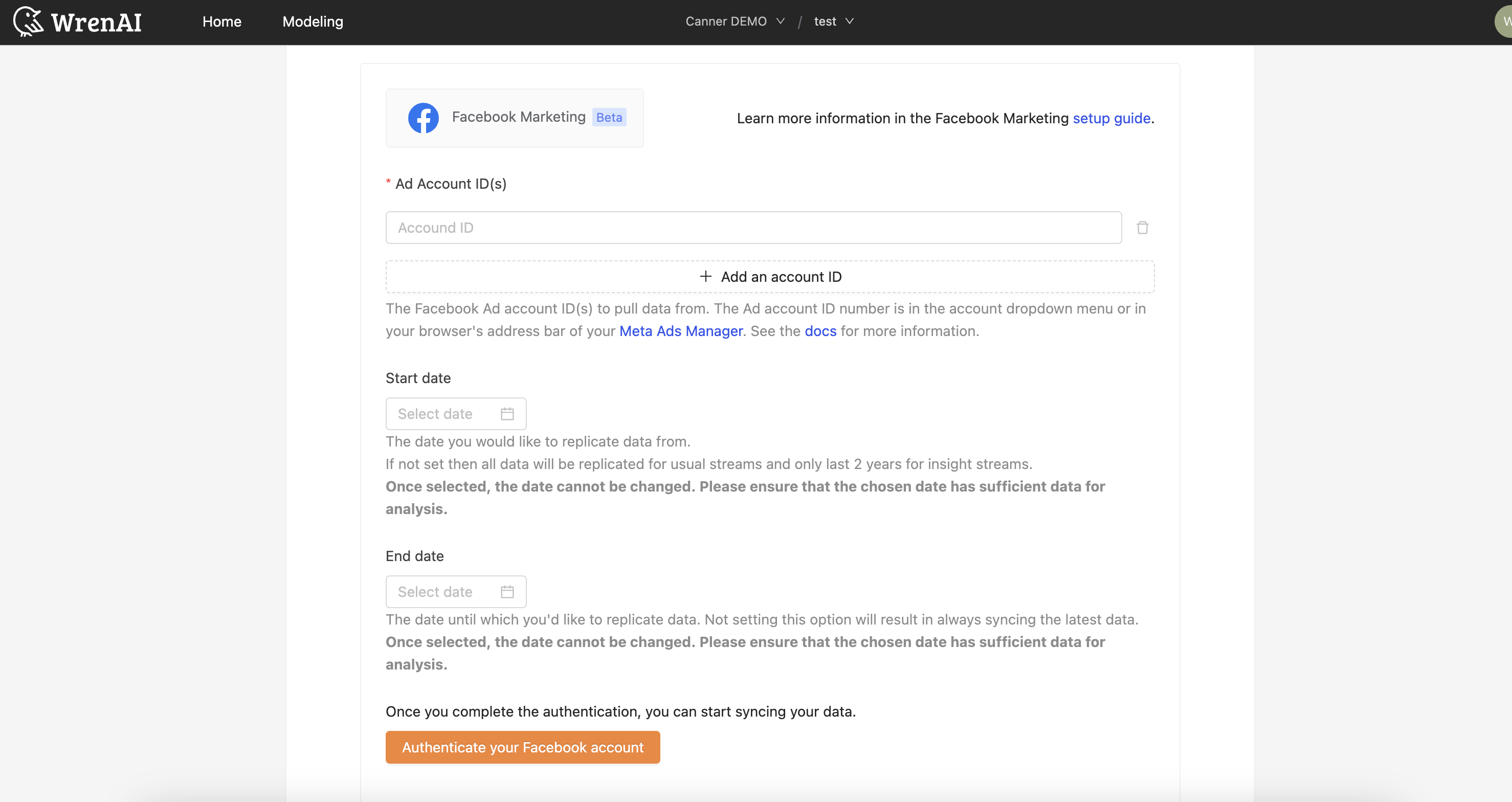Click the Account ID input field
The image size is (1512, 802).
click(754, 227)
